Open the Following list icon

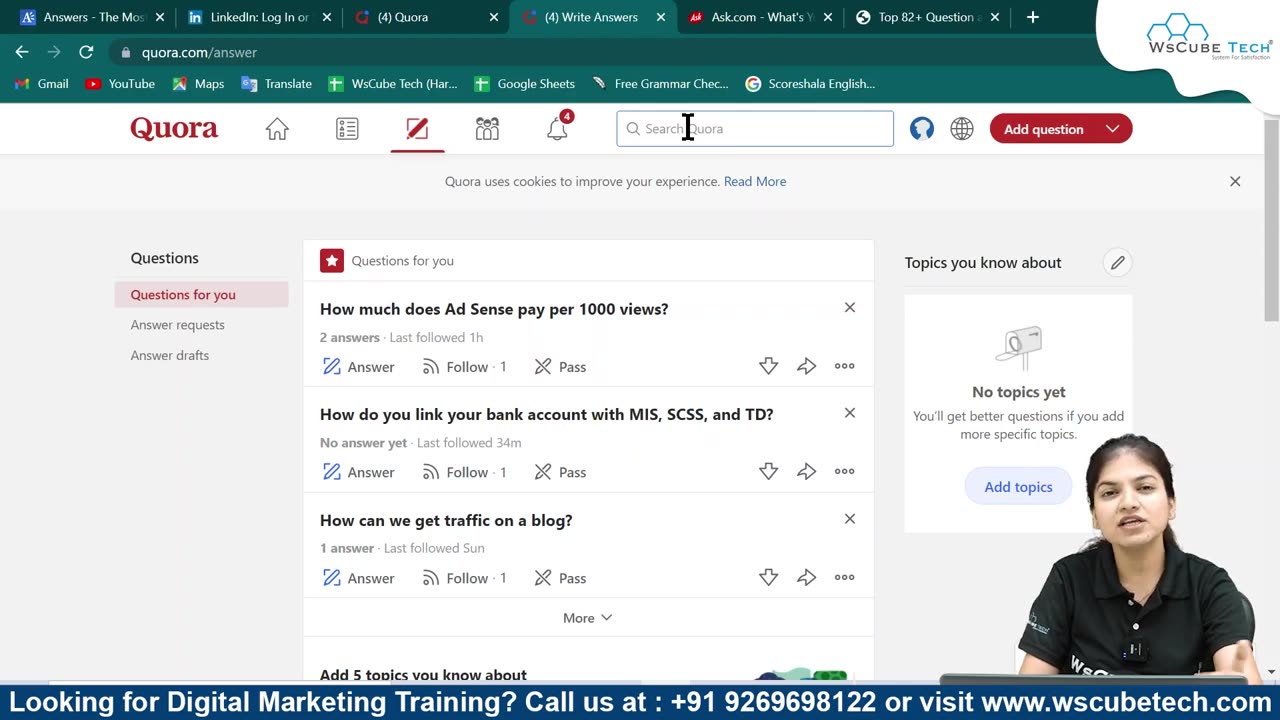click(347, 129)
